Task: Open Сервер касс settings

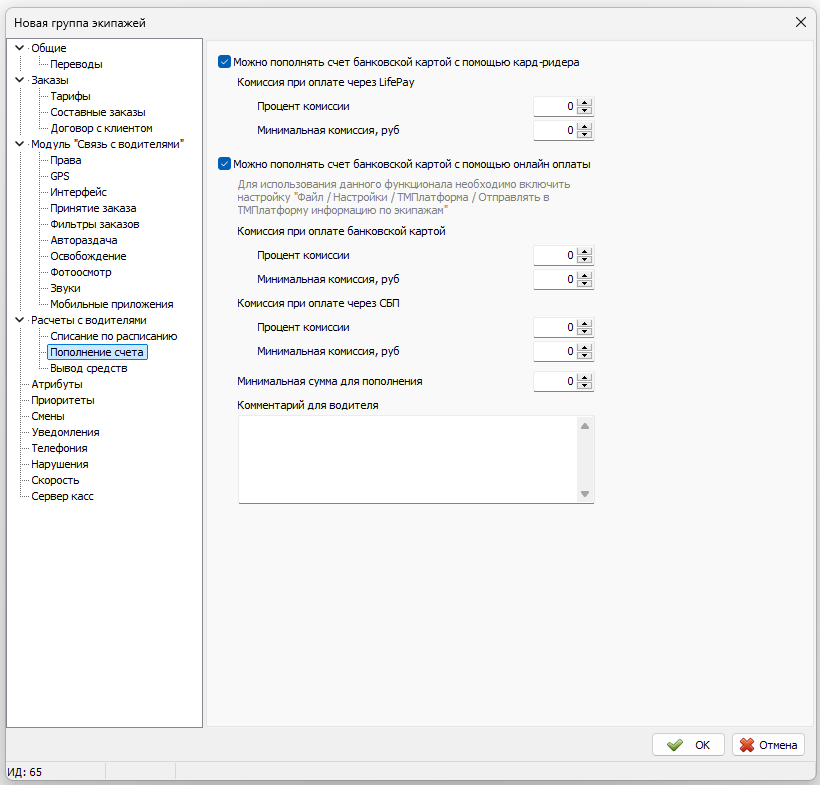Action: coord(62,496)
